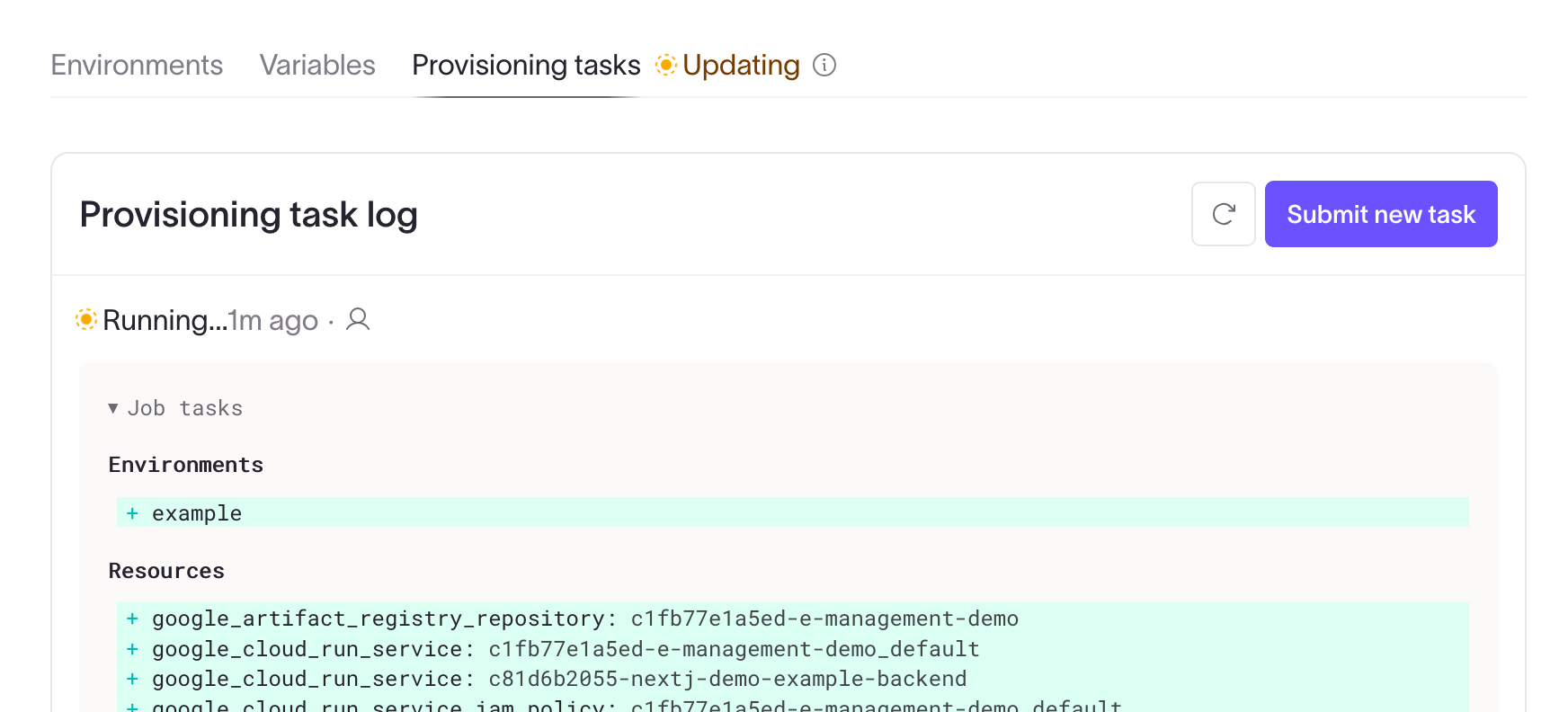Select the c81d6b2055-nextj-demo-example-backend line
Viewport: 1568px width, 712px height.
tap(793, 679)
